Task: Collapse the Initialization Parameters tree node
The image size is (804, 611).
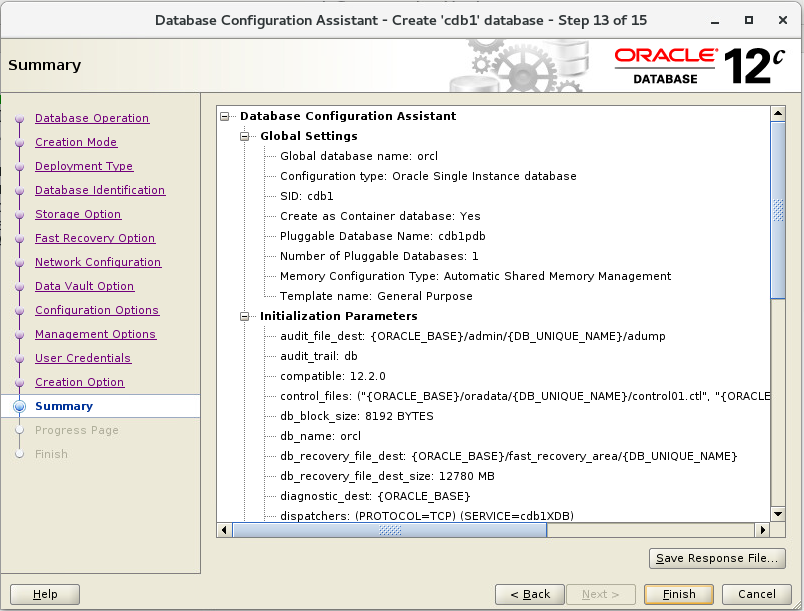Action: click(245, 316)
